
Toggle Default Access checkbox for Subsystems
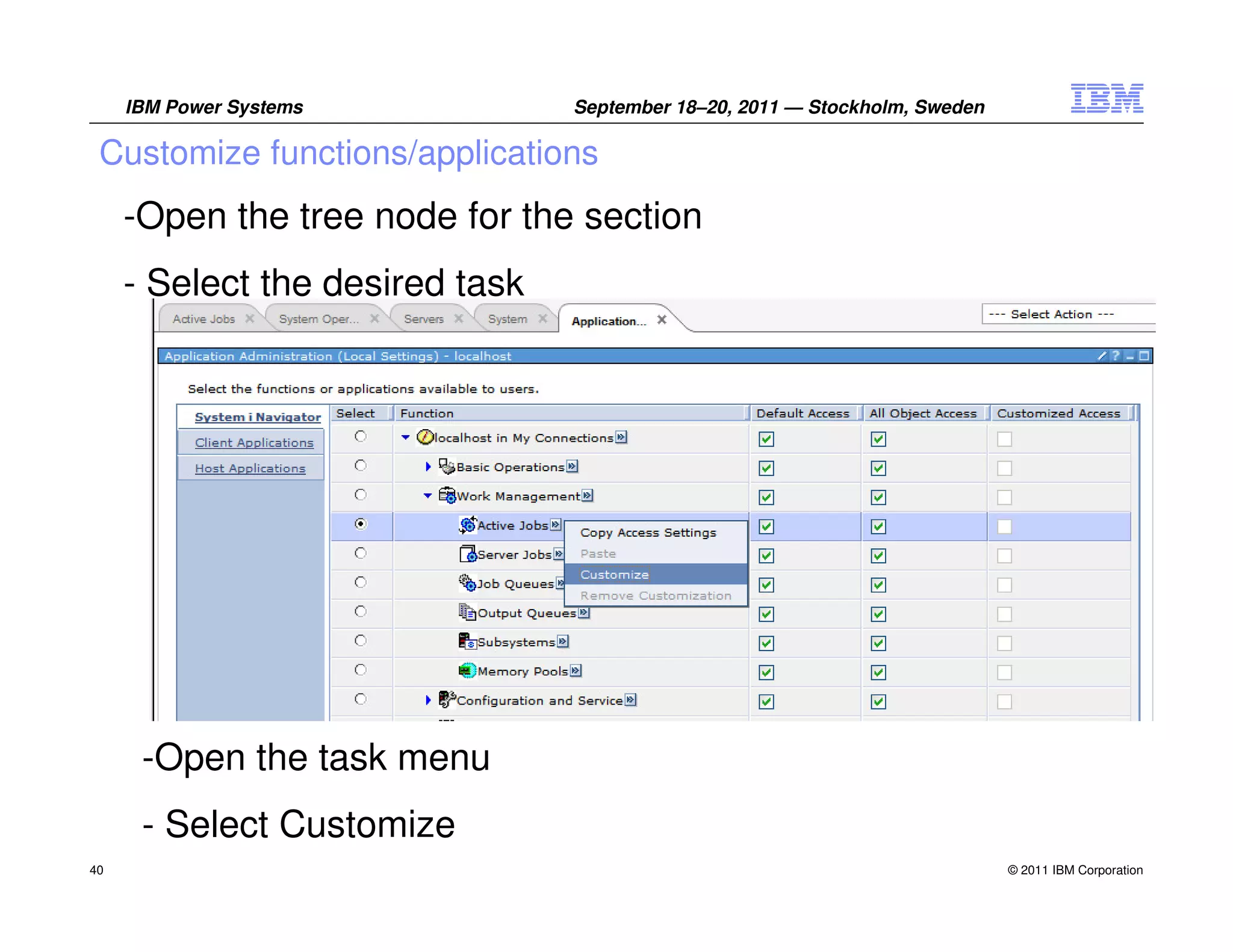tap(766, 643)
